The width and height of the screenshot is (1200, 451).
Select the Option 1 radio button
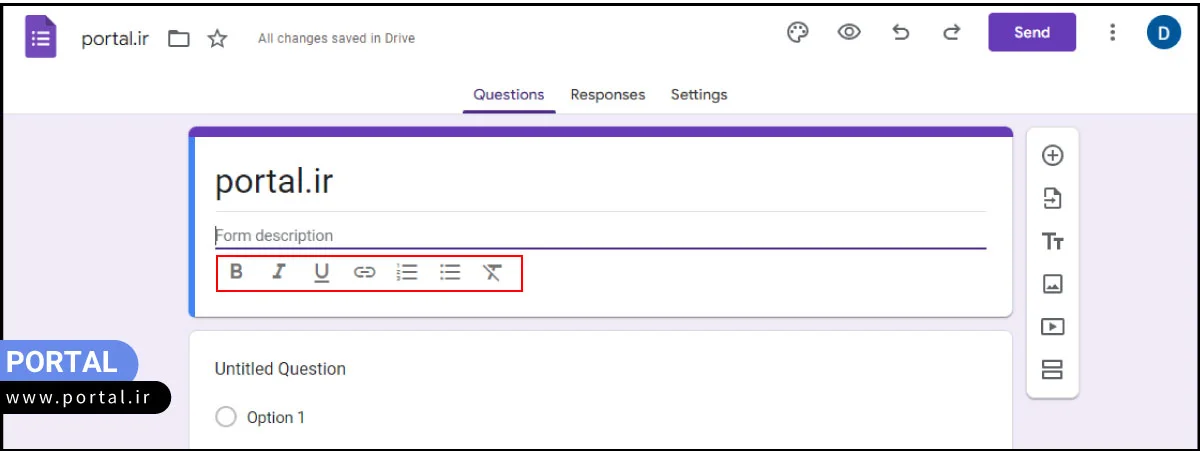pos(226,417)
